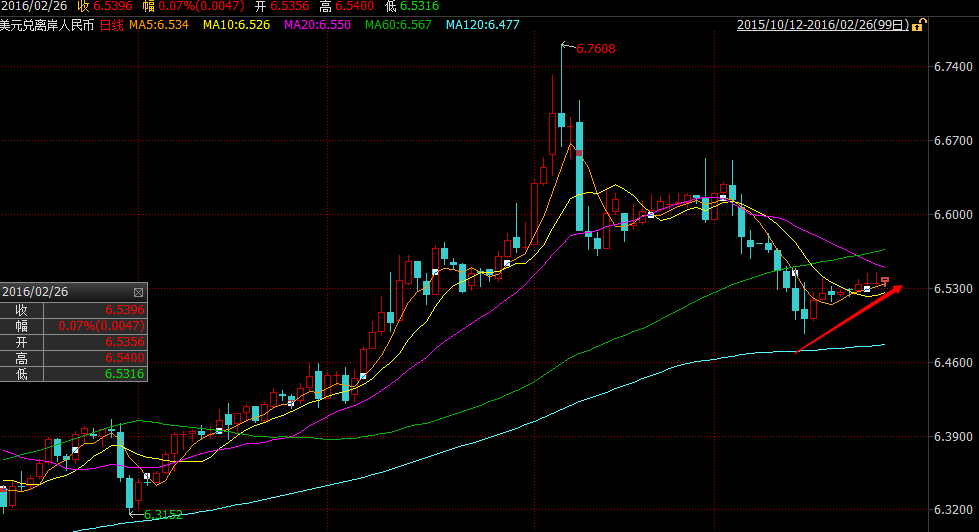Click the header high price 高 6.5400
The image size is (979, 532).
(x=347, y=6)
